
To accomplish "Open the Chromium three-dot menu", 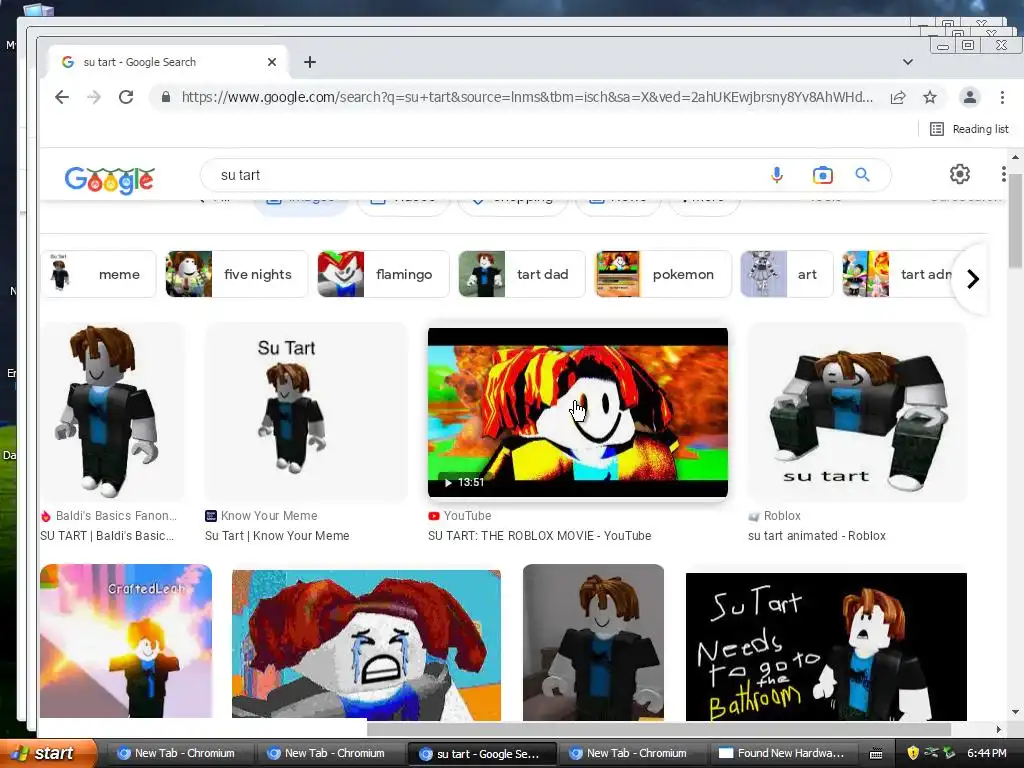I will pos(1002,97).
